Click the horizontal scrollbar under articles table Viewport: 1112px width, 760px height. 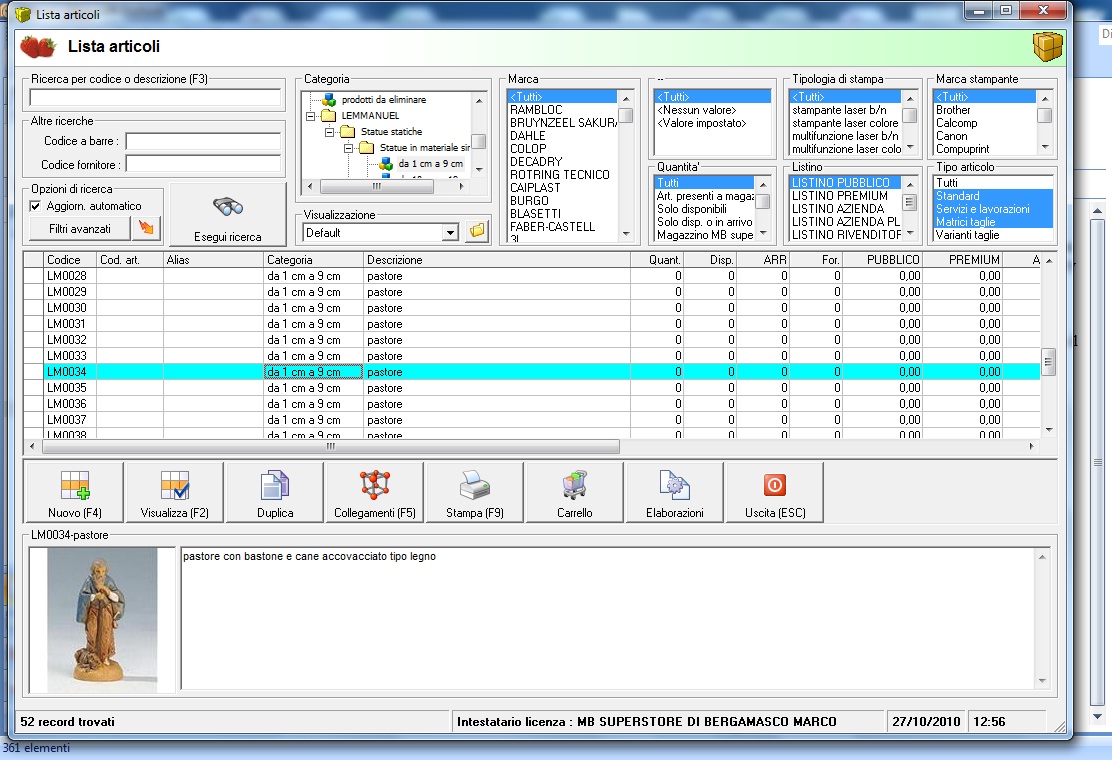tap(330, 447)
